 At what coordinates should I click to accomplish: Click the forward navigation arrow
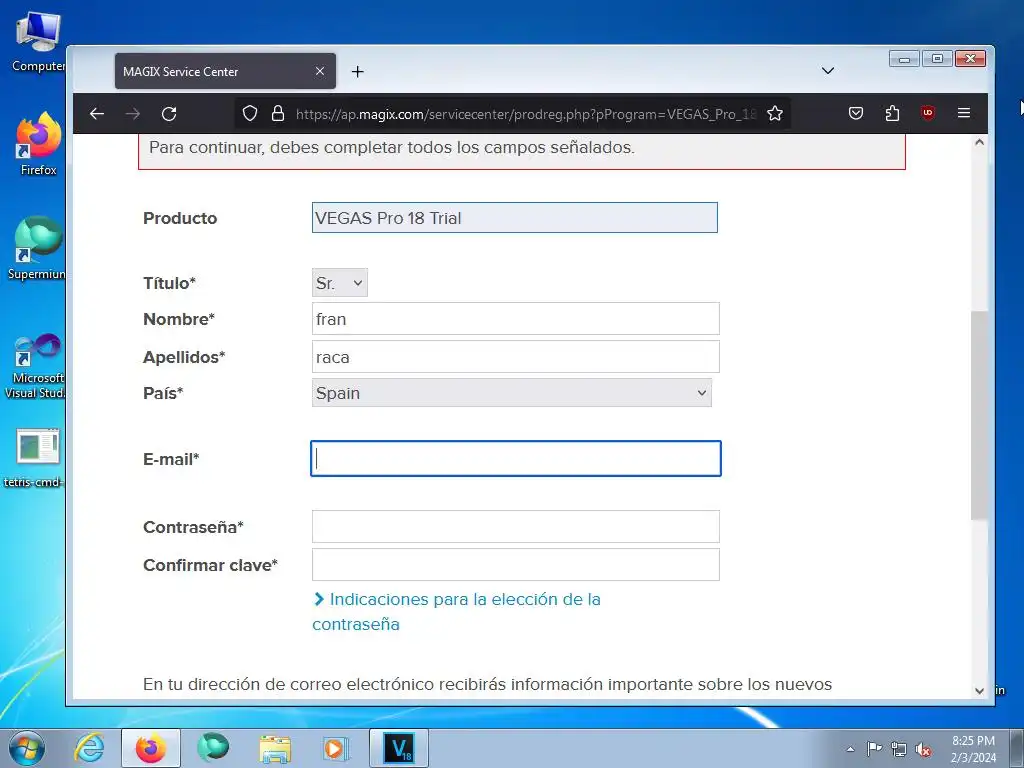(x=133, y=114)
